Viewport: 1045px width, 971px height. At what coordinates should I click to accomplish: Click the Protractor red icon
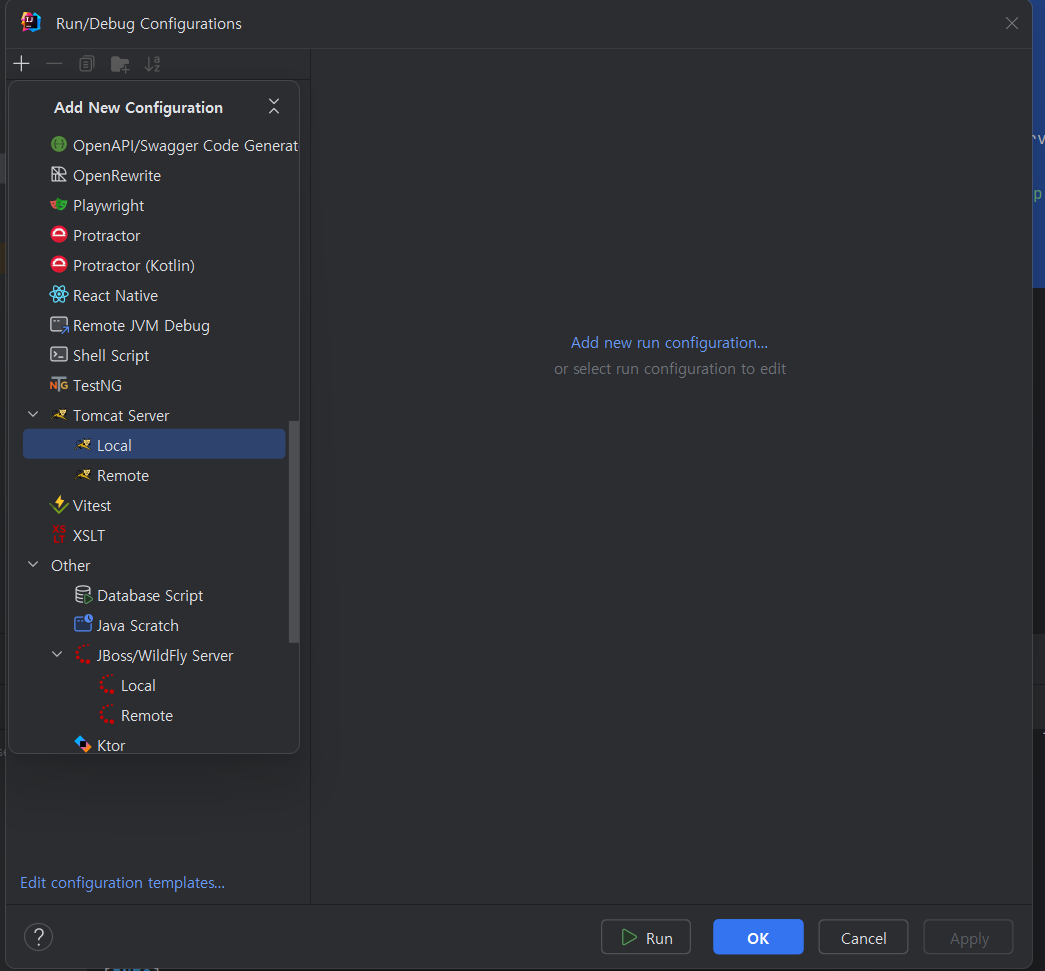59,235
